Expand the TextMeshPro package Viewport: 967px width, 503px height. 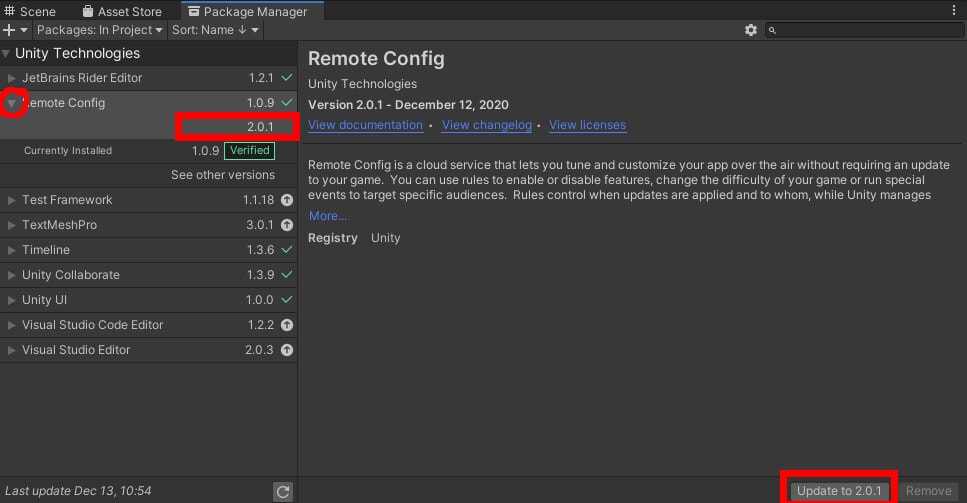(11, 226)
